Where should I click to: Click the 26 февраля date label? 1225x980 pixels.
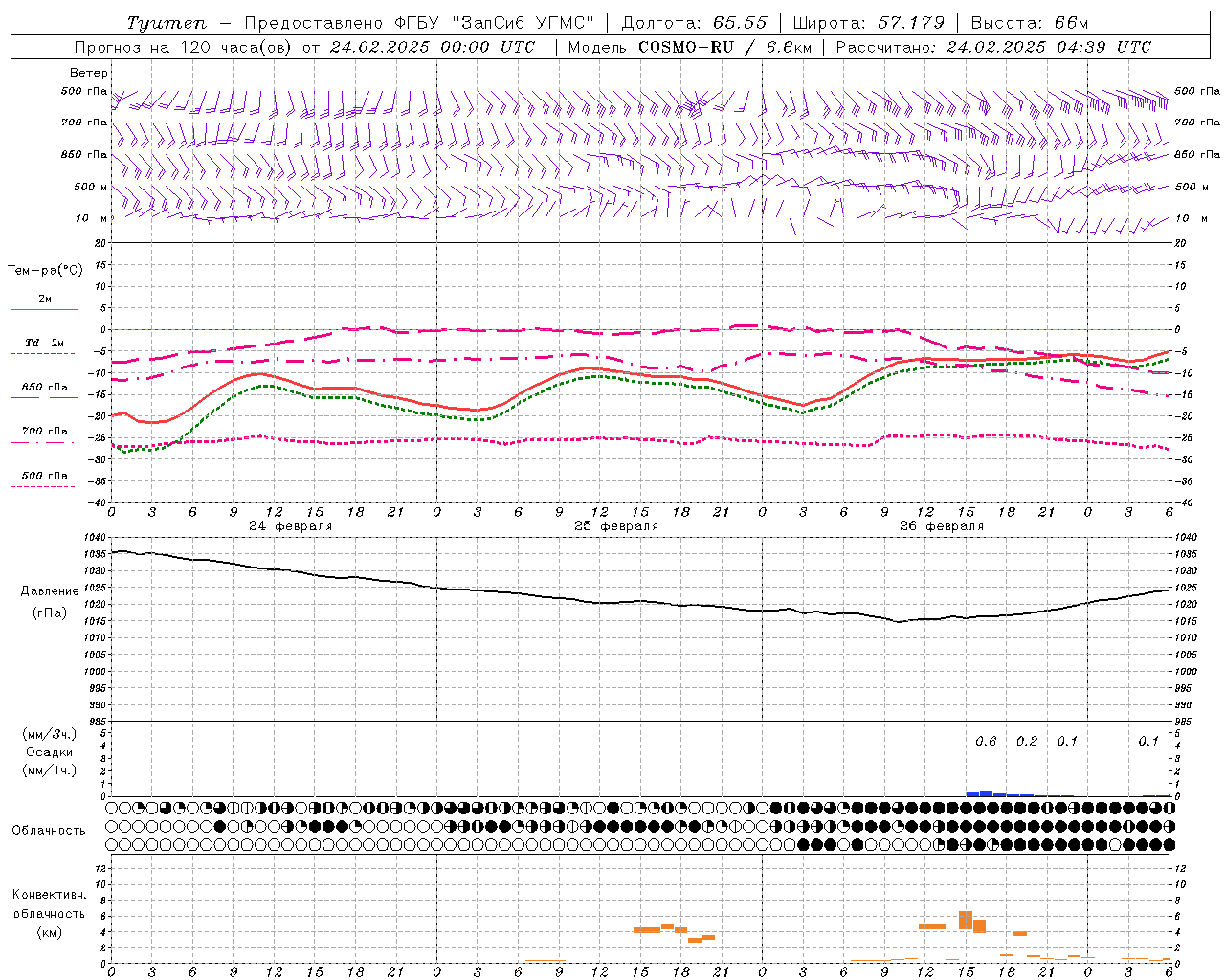942,526
